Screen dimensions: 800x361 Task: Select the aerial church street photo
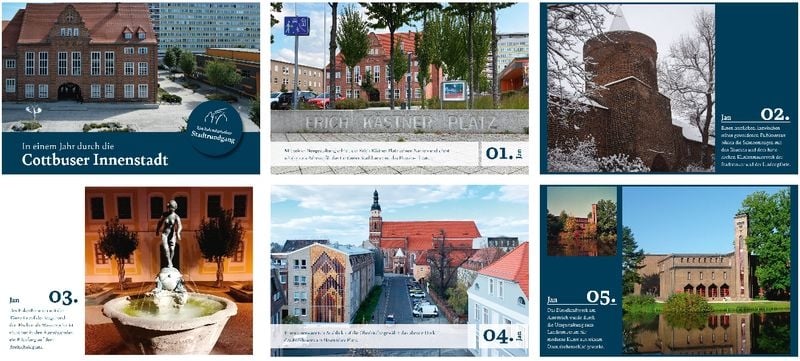pos(399,270)
